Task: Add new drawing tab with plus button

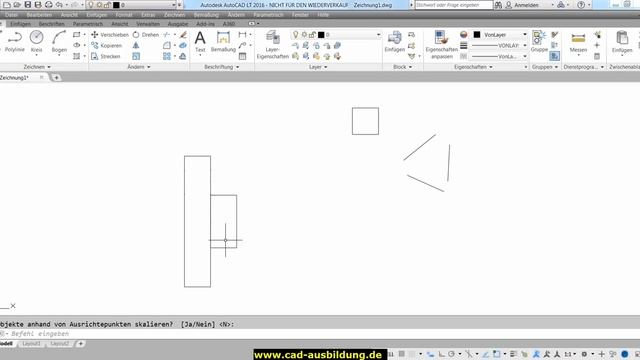Action: tap(56, 78)
